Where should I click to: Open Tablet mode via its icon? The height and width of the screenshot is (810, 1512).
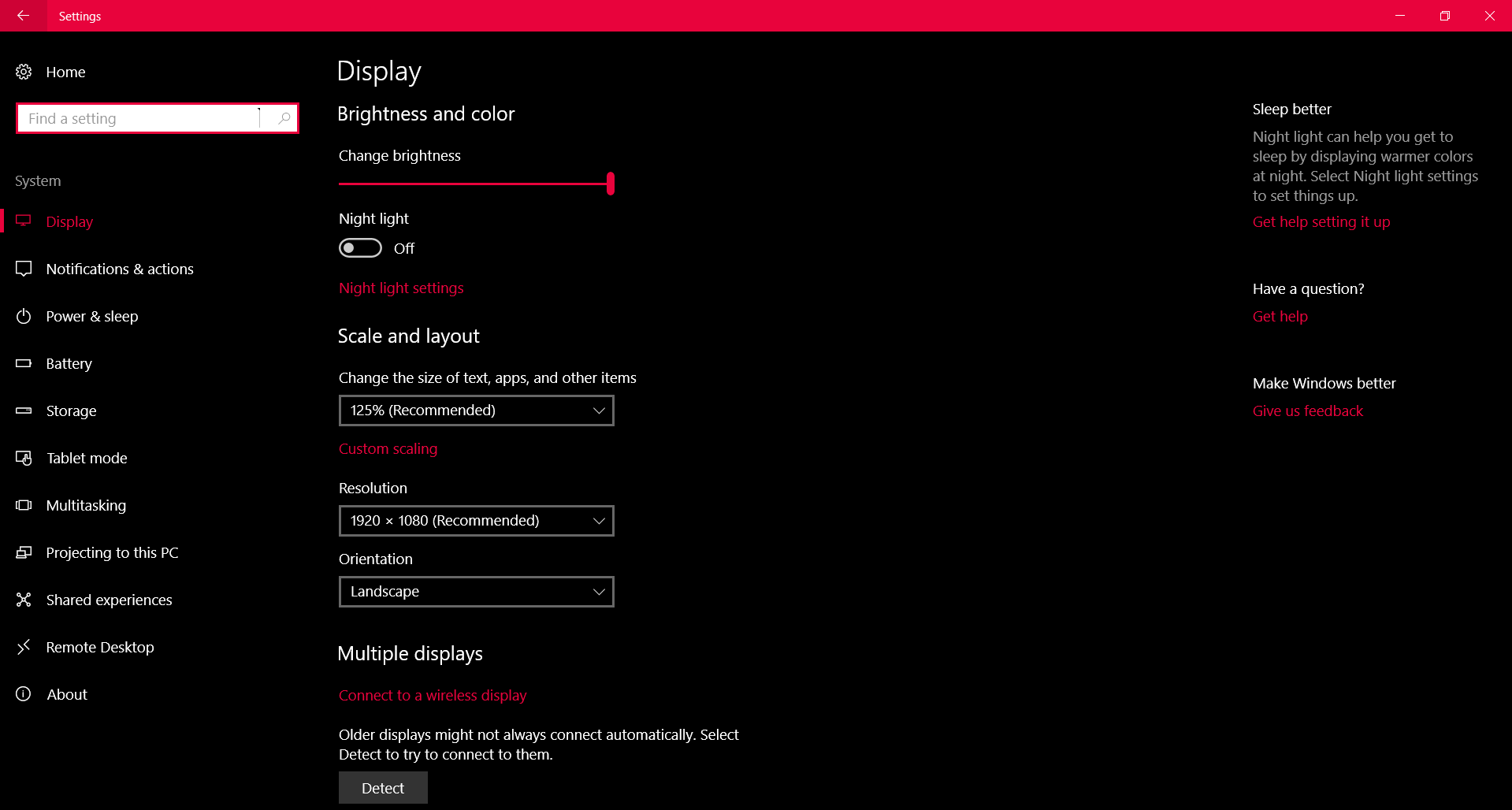(24, 458)
